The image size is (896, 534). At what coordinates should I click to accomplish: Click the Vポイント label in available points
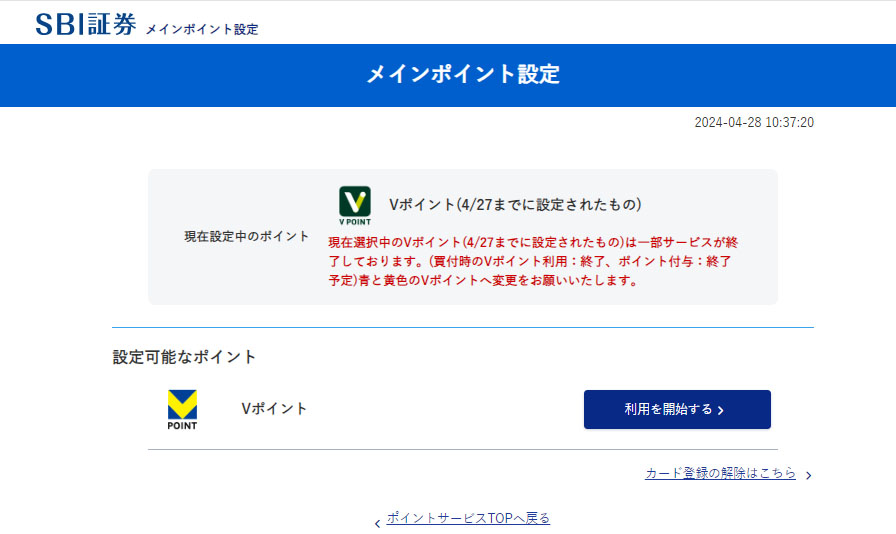click(274, 408)
